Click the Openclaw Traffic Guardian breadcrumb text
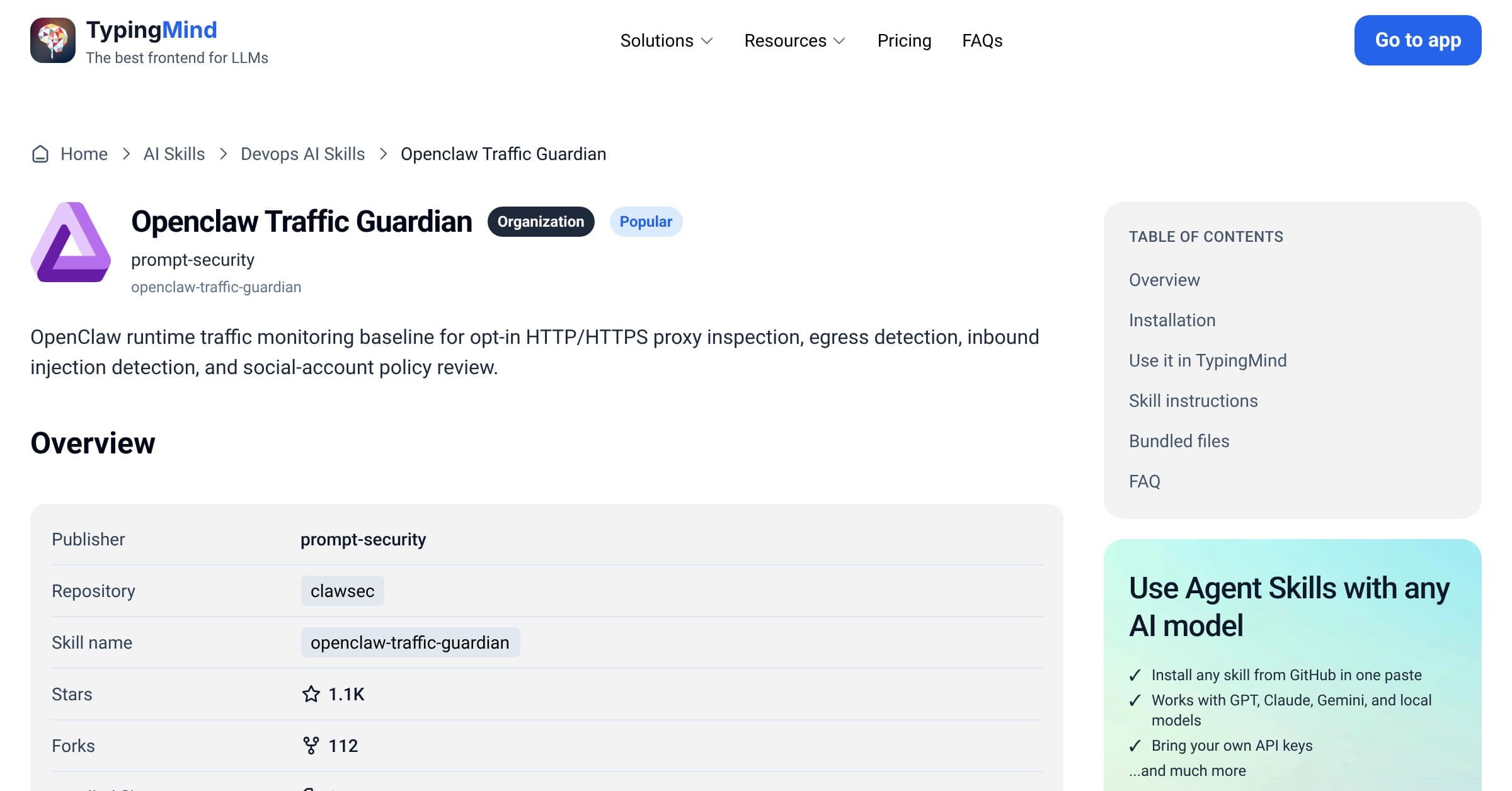The height and width of the screenshot is (791, 1512). [x=503, y=154]
